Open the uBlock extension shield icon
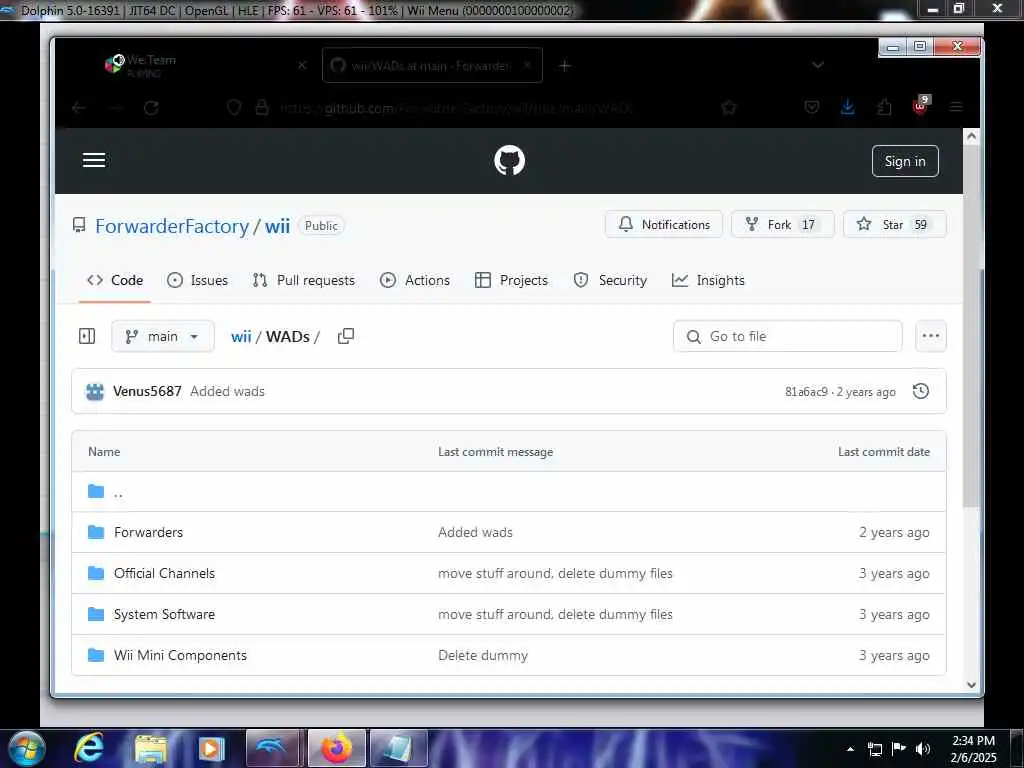 [921, 106]
